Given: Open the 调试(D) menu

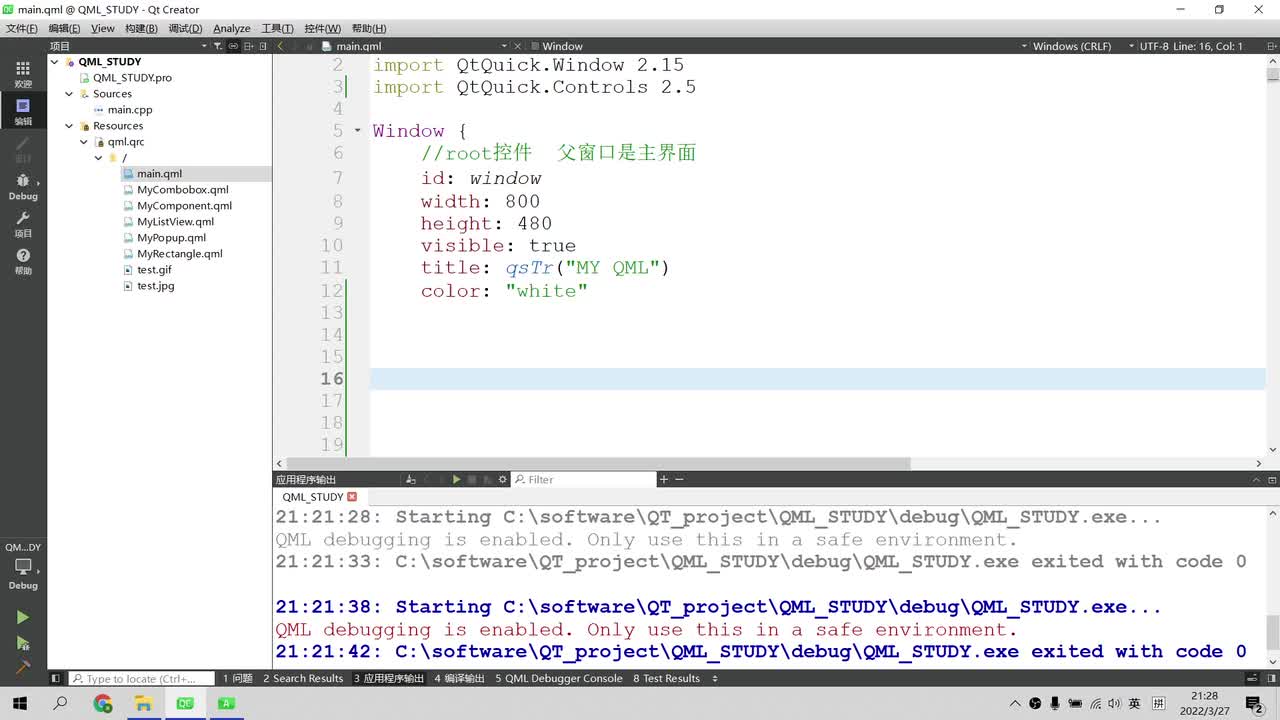Looking at the screenshot, I should [x=185, y=29].
